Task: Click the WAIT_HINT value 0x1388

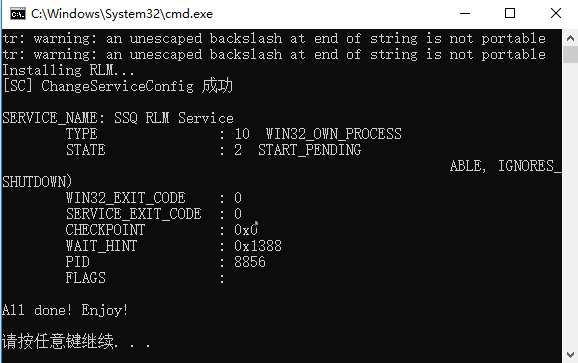Action: (258, 246)
